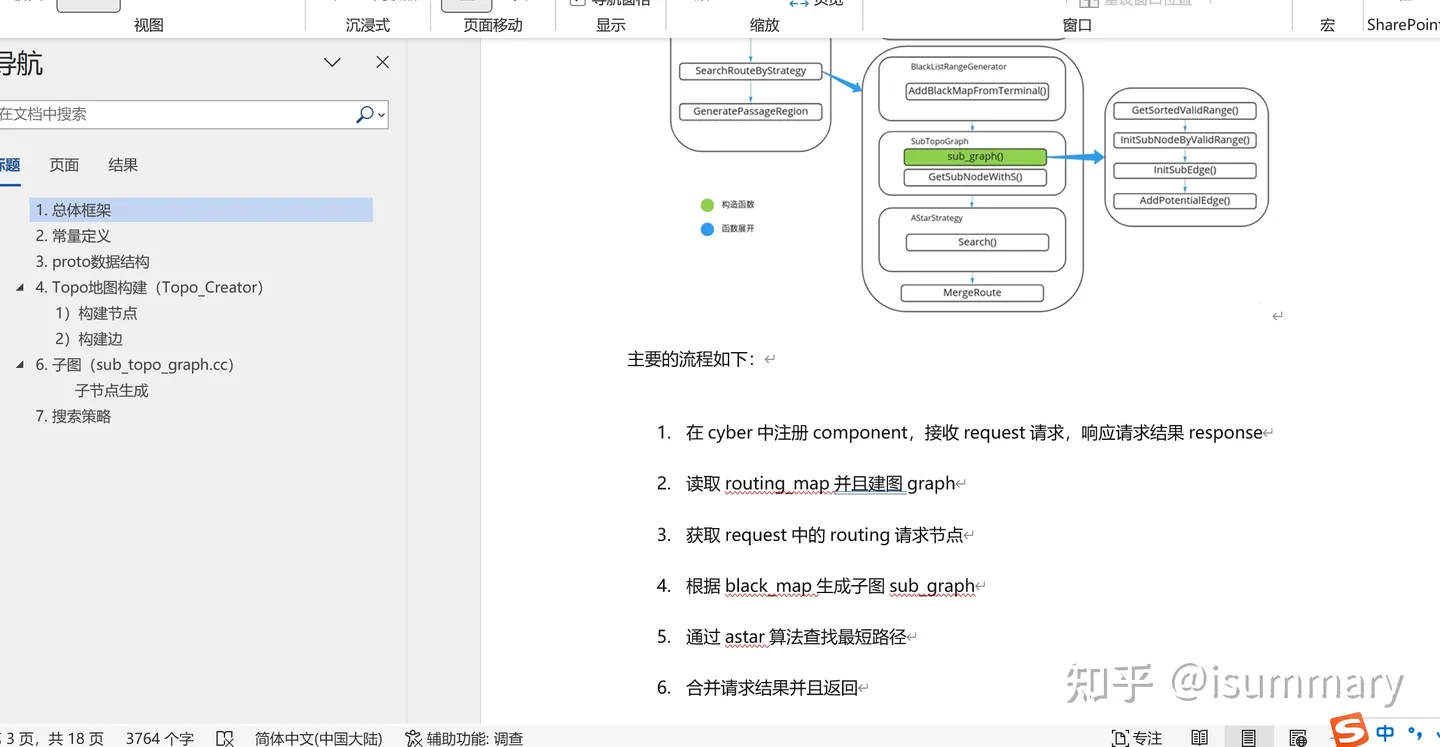1440x747 pixels.
Task: Click the language indicator 简体中文(中国大陆)
Action: [318, 738]
